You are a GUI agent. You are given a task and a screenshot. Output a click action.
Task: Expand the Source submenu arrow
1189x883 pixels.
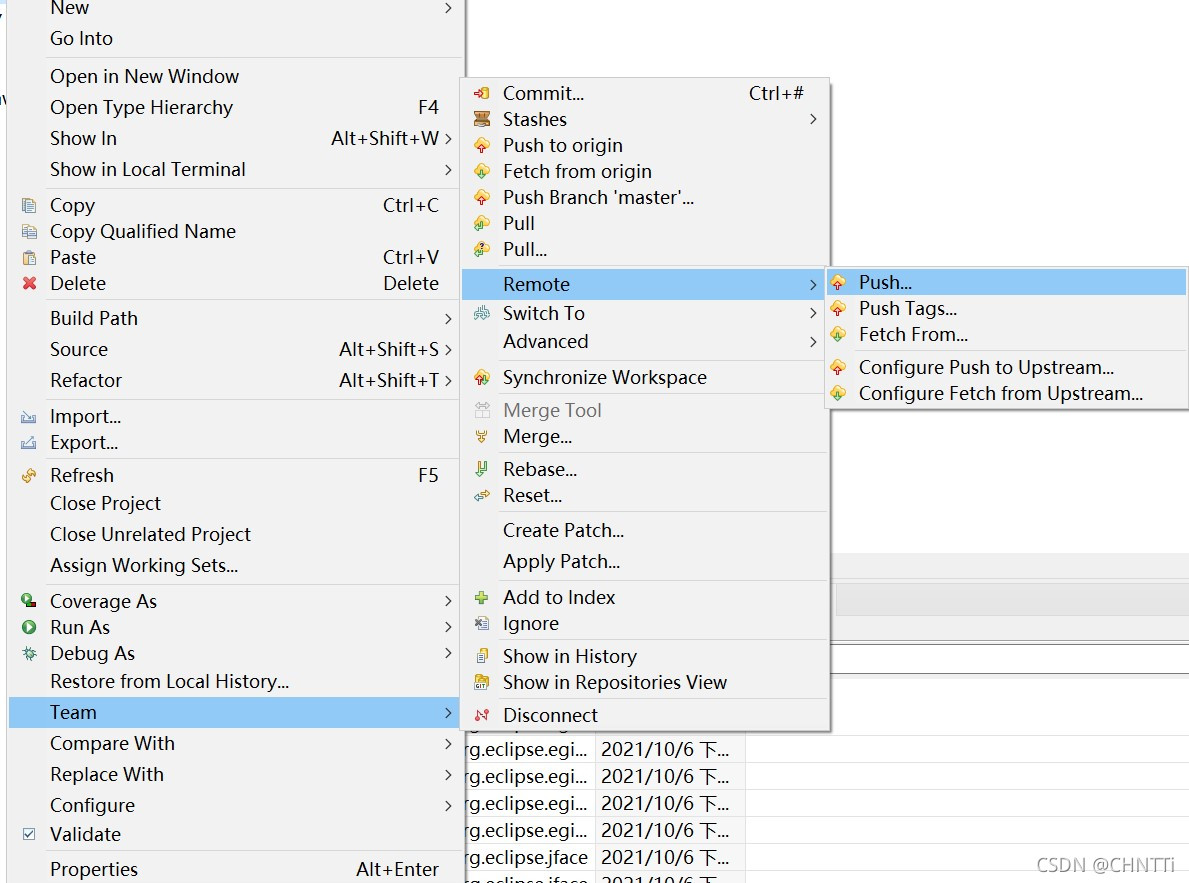(x=448, y=350)
